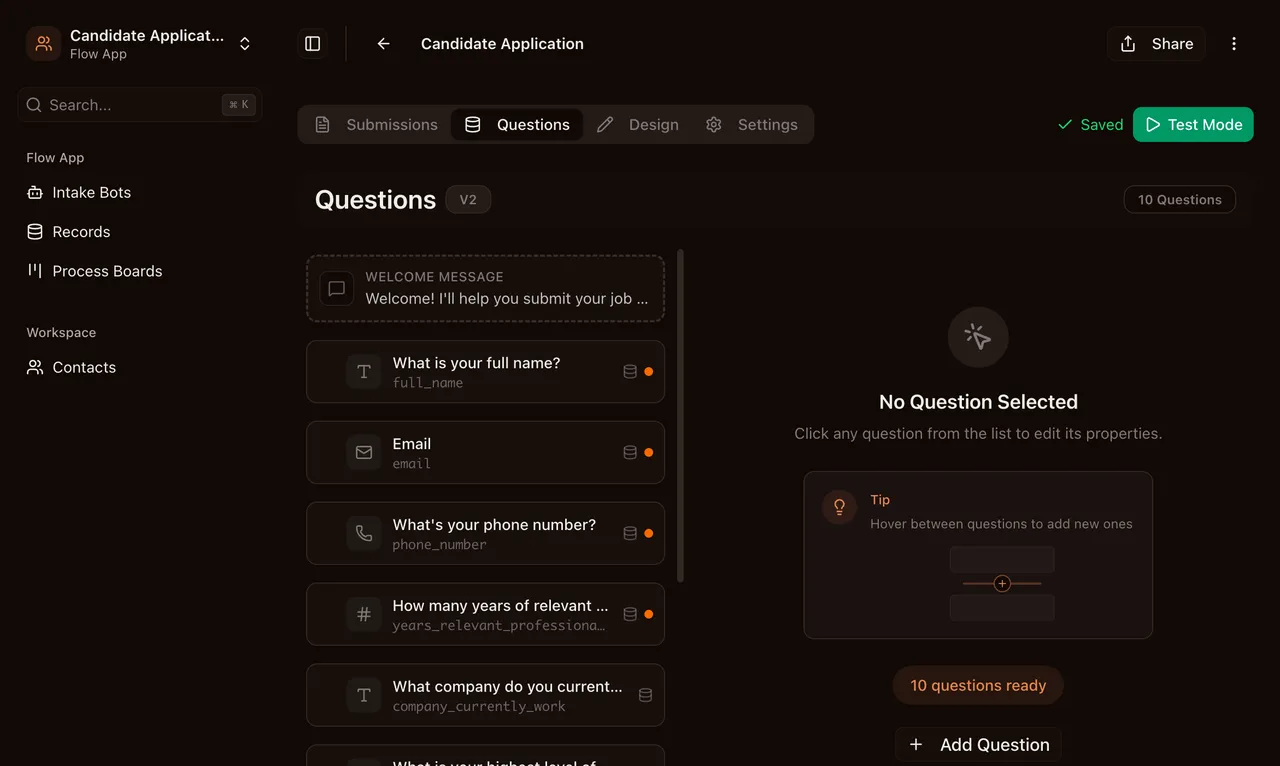Click the speech bubble icon on the Welcome Message

(x=335, y=289)
